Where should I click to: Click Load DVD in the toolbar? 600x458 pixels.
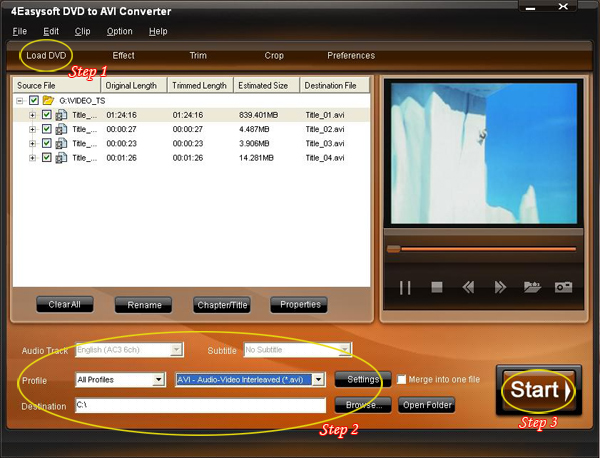tap(46, 55)
